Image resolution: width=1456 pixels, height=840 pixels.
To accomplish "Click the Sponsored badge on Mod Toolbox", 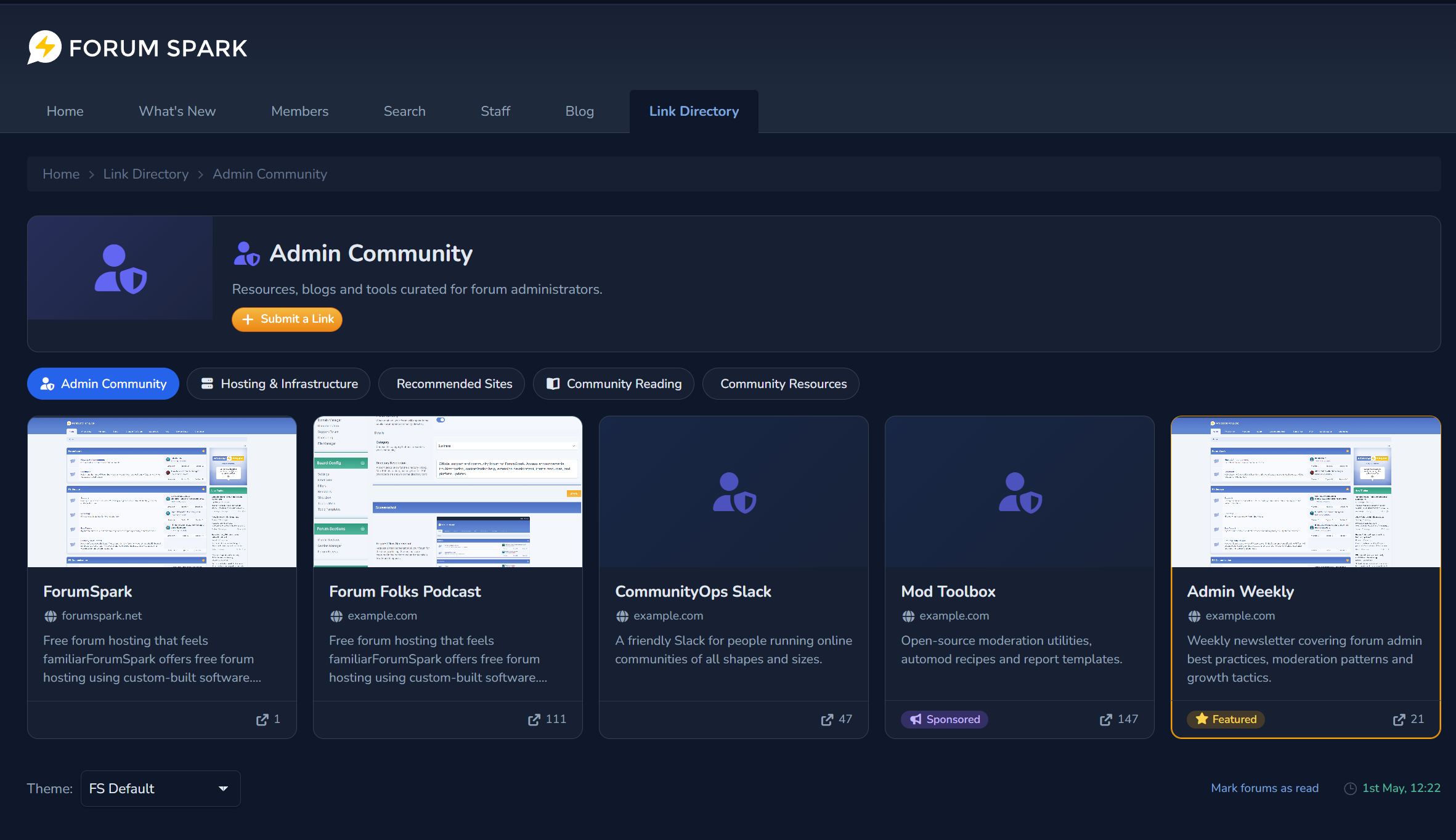I will (945, 719).
